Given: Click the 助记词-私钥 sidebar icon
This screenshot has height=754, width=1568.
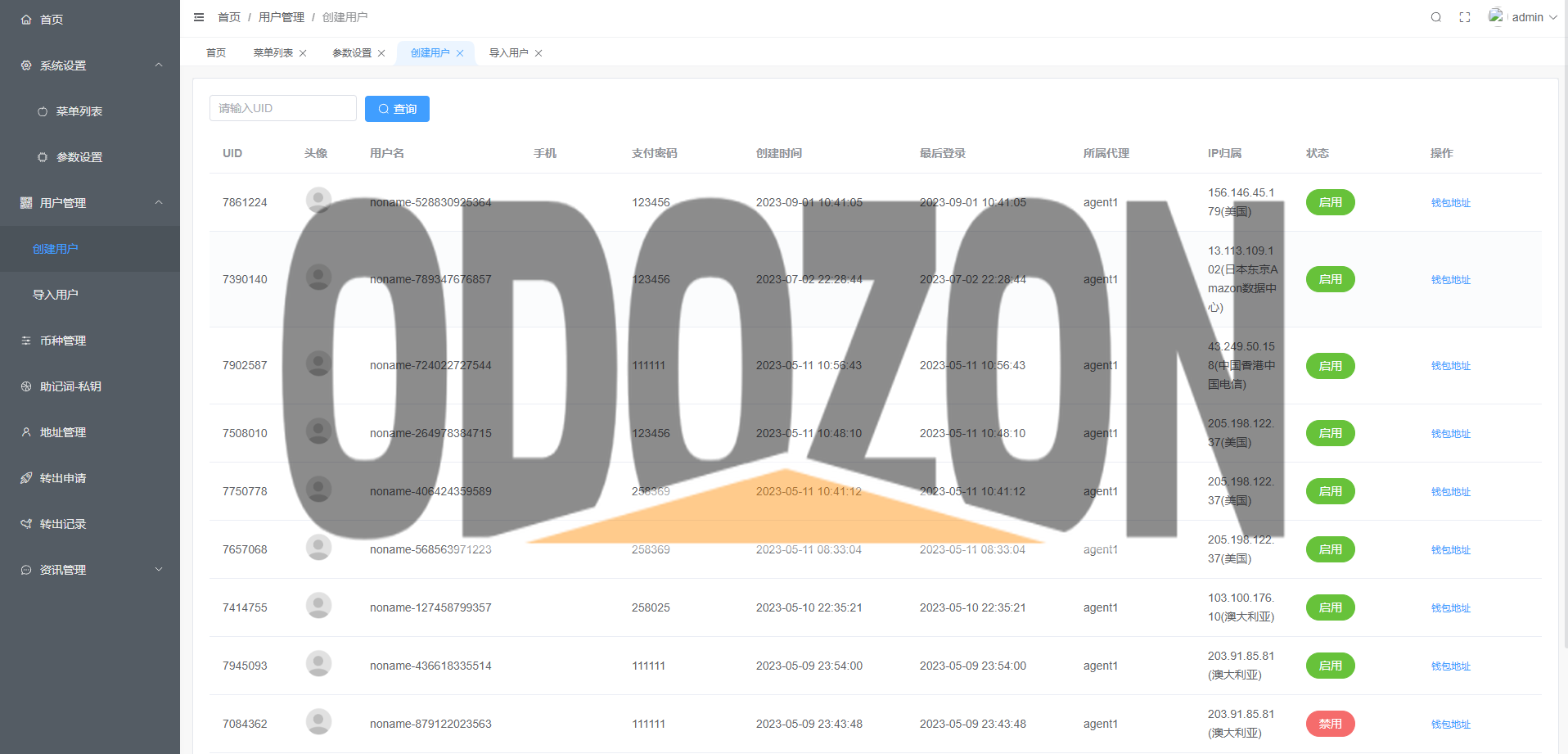Looking at the screenshot, I should [x=26, y=386].
